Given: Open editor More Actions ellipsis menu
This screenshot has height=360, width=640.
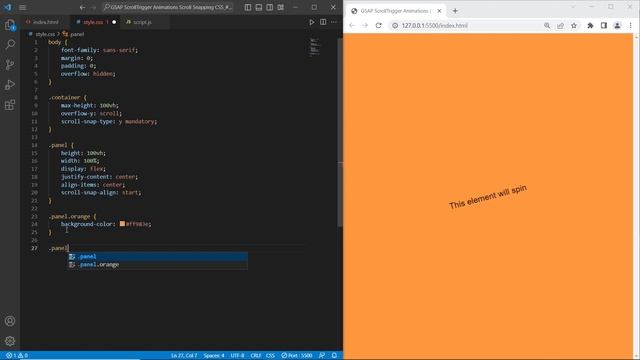Looking at the screenshot, I should pos(334,22).
